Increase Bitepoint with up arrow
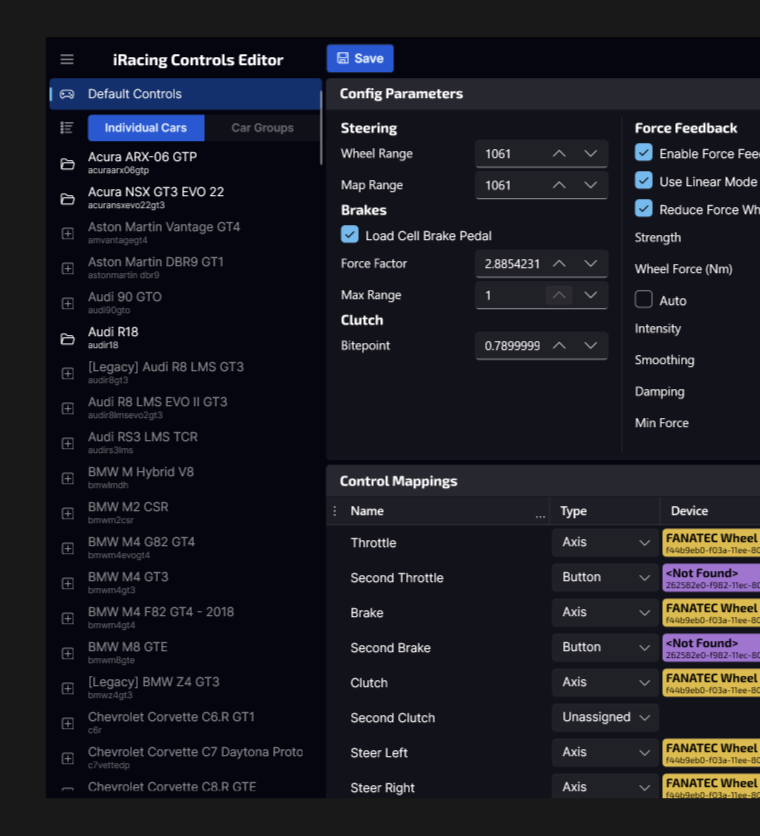This screenshot has width=760, height=836. click(x=559, y=345)
